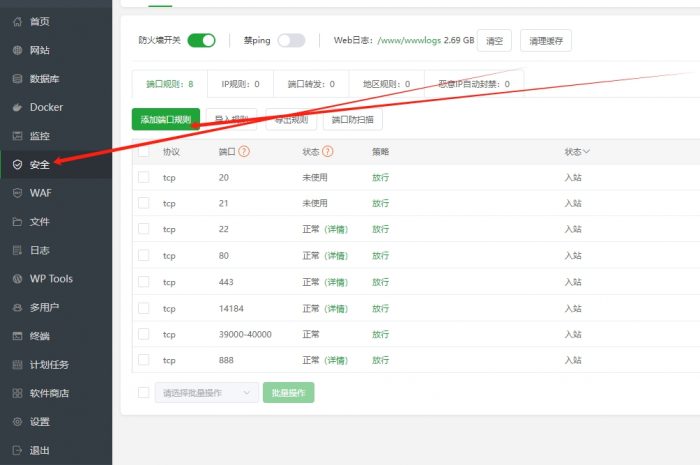Tick the select-all checkbox in table header

[144, 151]
